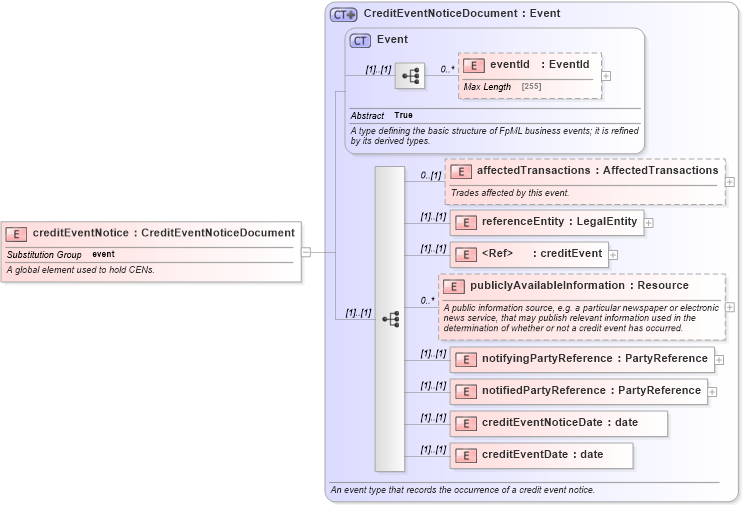This screenshot has height=505, width=743.
Task: Click the E icon of creditEventDate
Action: 465,456
